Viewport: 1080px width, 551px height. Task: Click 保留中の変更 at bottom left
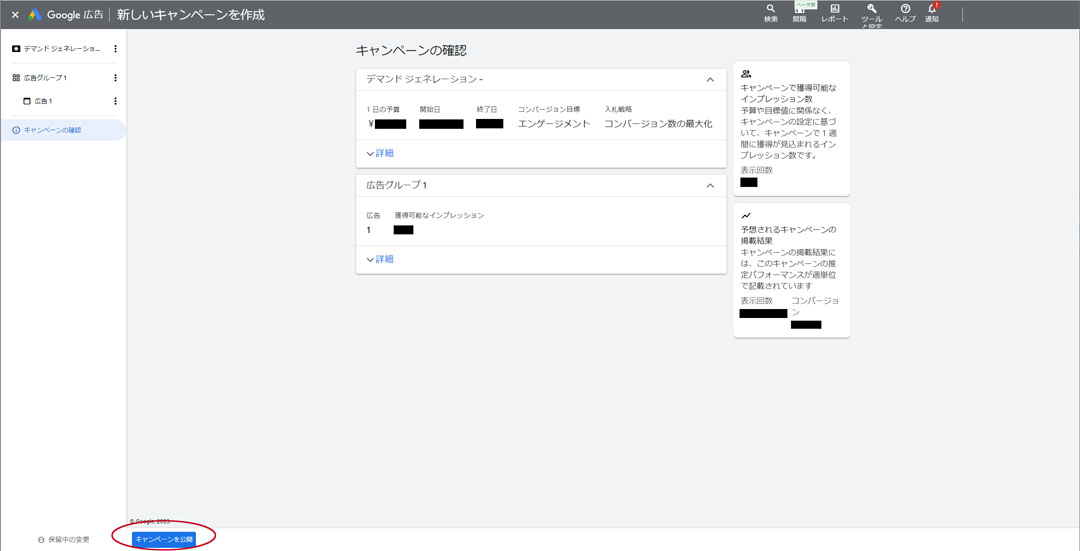(x=63, y=539)
